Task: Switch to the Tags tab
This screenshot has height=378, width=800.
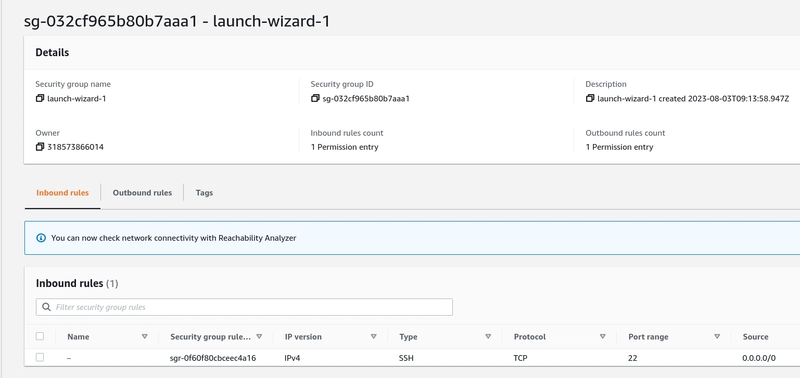Action: 204,193
